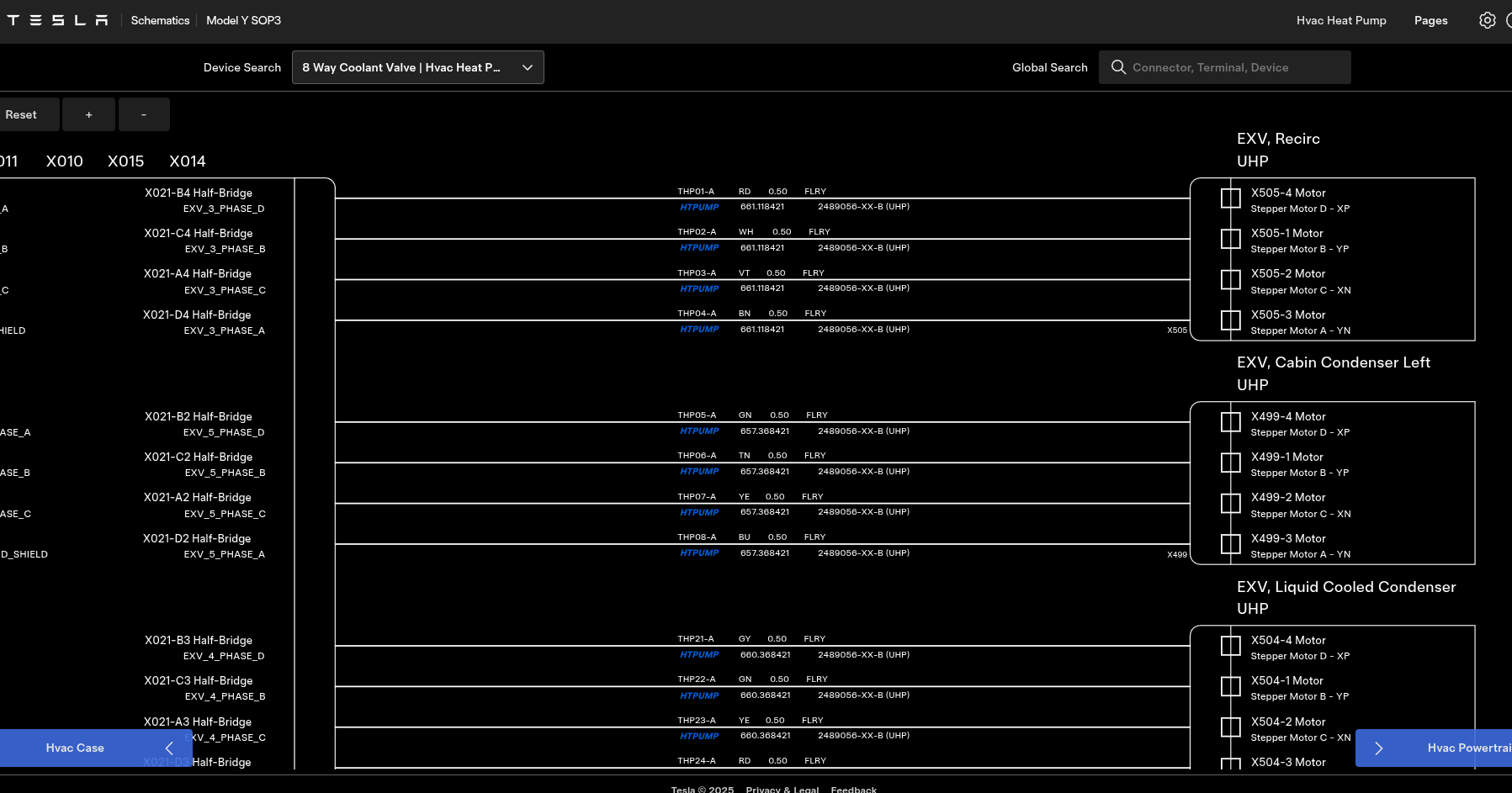
Task: Select X504-2 Motor terminal square
Action: [x=1230, y=727]
